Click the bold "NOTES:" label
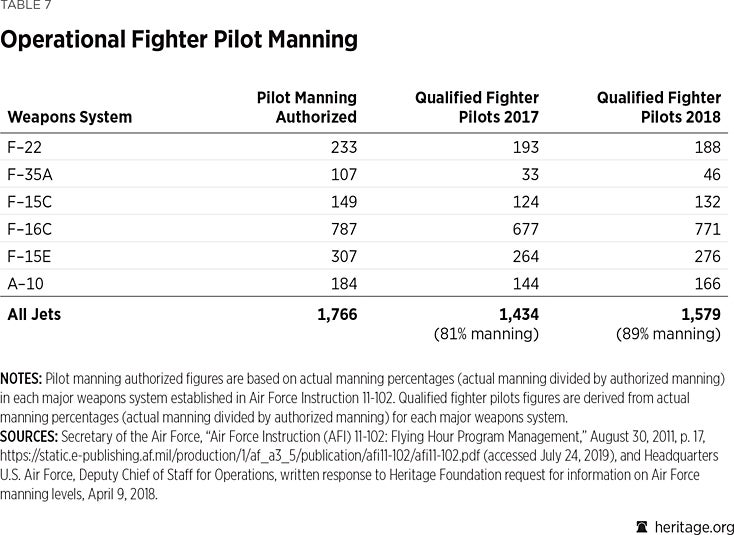Image resolution: width=734 pixels, height=535 pixels. (x=20, y=381)
